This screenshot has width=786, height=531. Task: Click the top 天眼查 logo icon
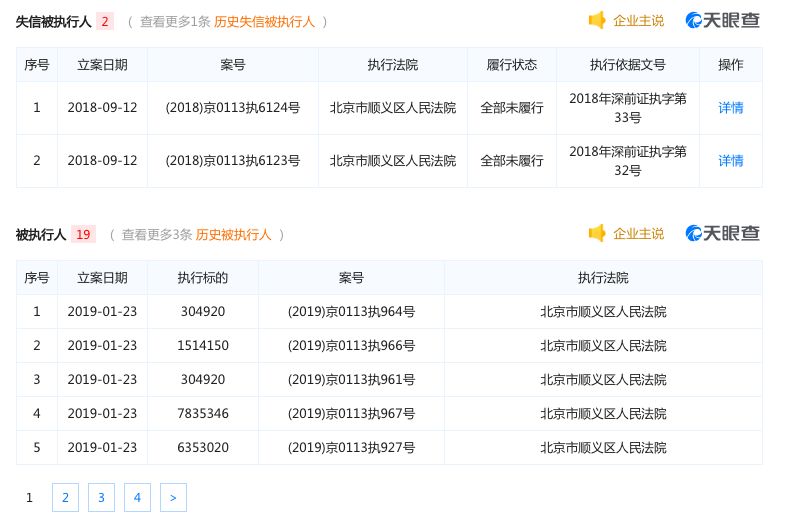pyautogui.click(x=695, y=20)
